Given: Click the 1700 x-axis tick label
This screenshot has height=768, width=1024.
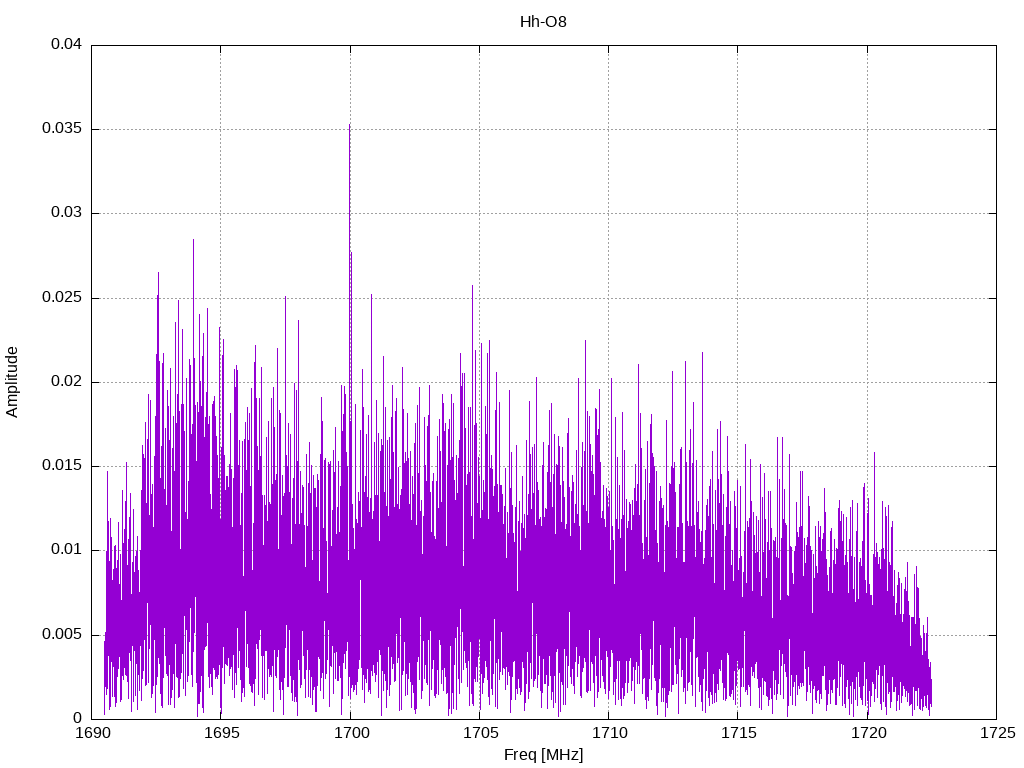Looking at the screenshot, I should (x=350, y=733).
